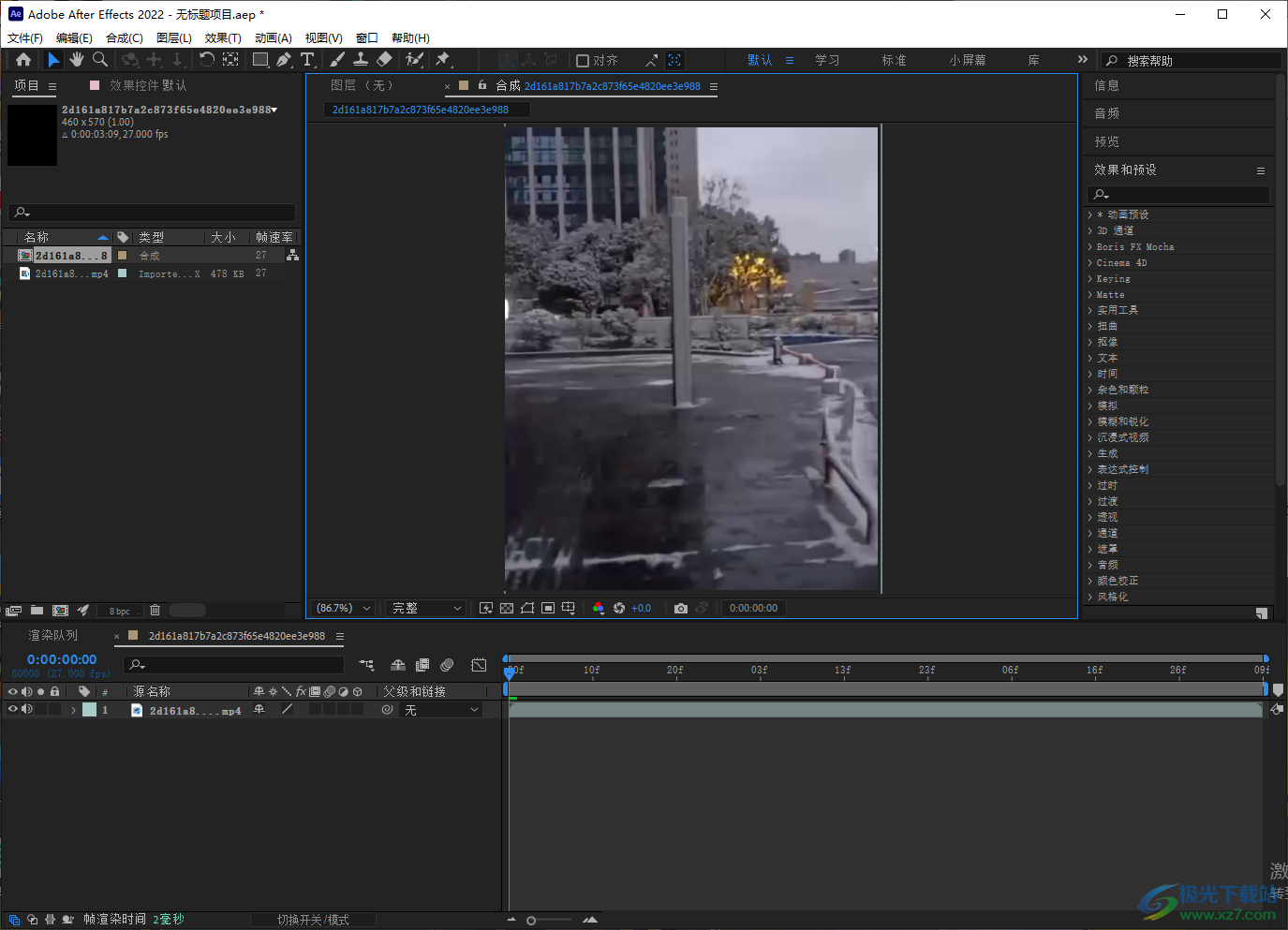Toggle the transparency grid icon
The height and width of the screenshot is (930, 1288).
pyautogui.click(x=507, y=609)
